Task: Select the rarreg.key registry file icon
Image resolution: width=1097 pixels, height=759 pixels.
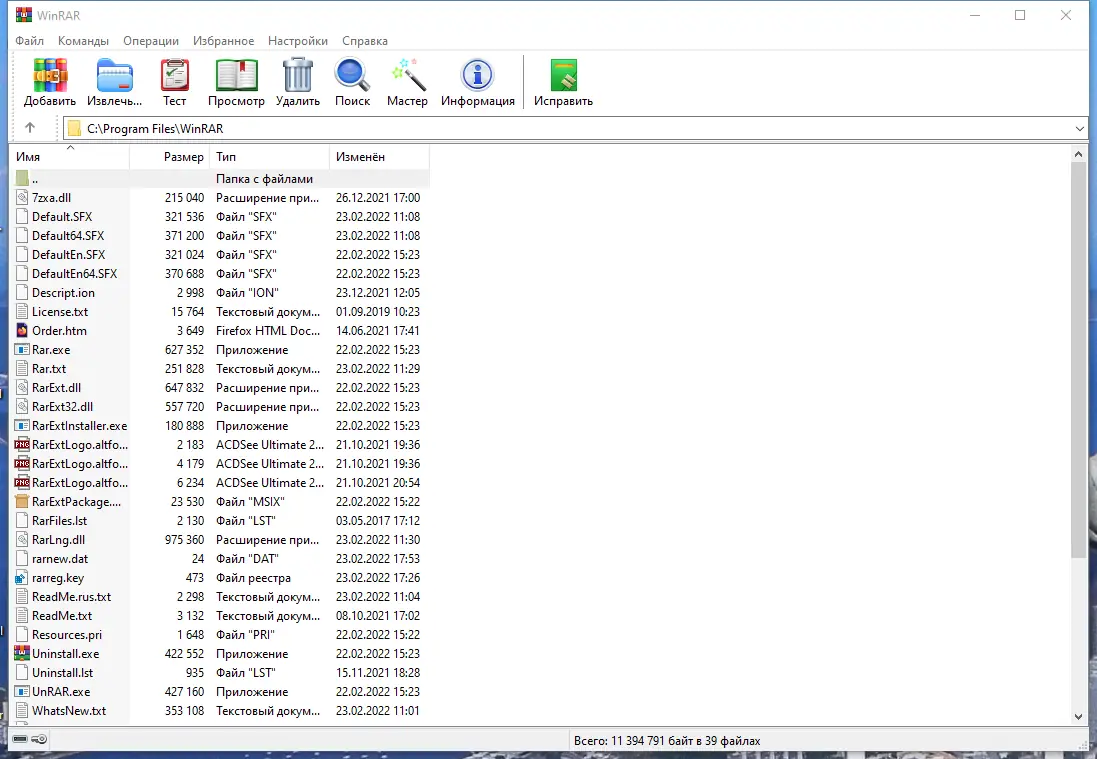Action: coord(22,578)
